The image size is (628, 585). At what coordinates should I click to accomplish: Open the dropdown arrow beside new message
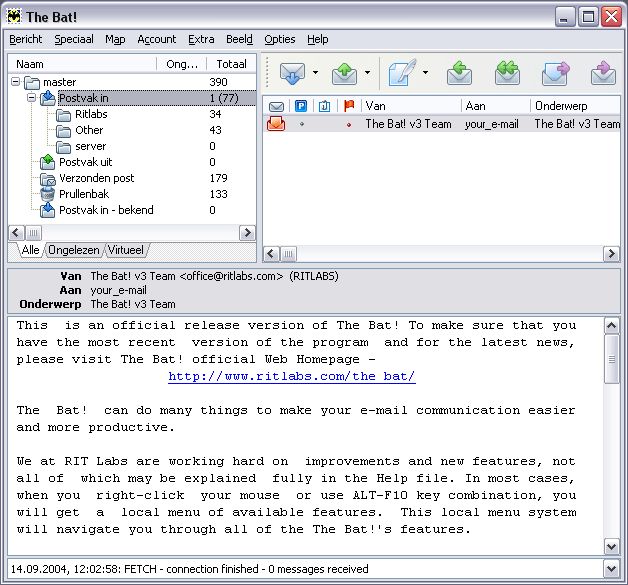(x=425, y=73)
